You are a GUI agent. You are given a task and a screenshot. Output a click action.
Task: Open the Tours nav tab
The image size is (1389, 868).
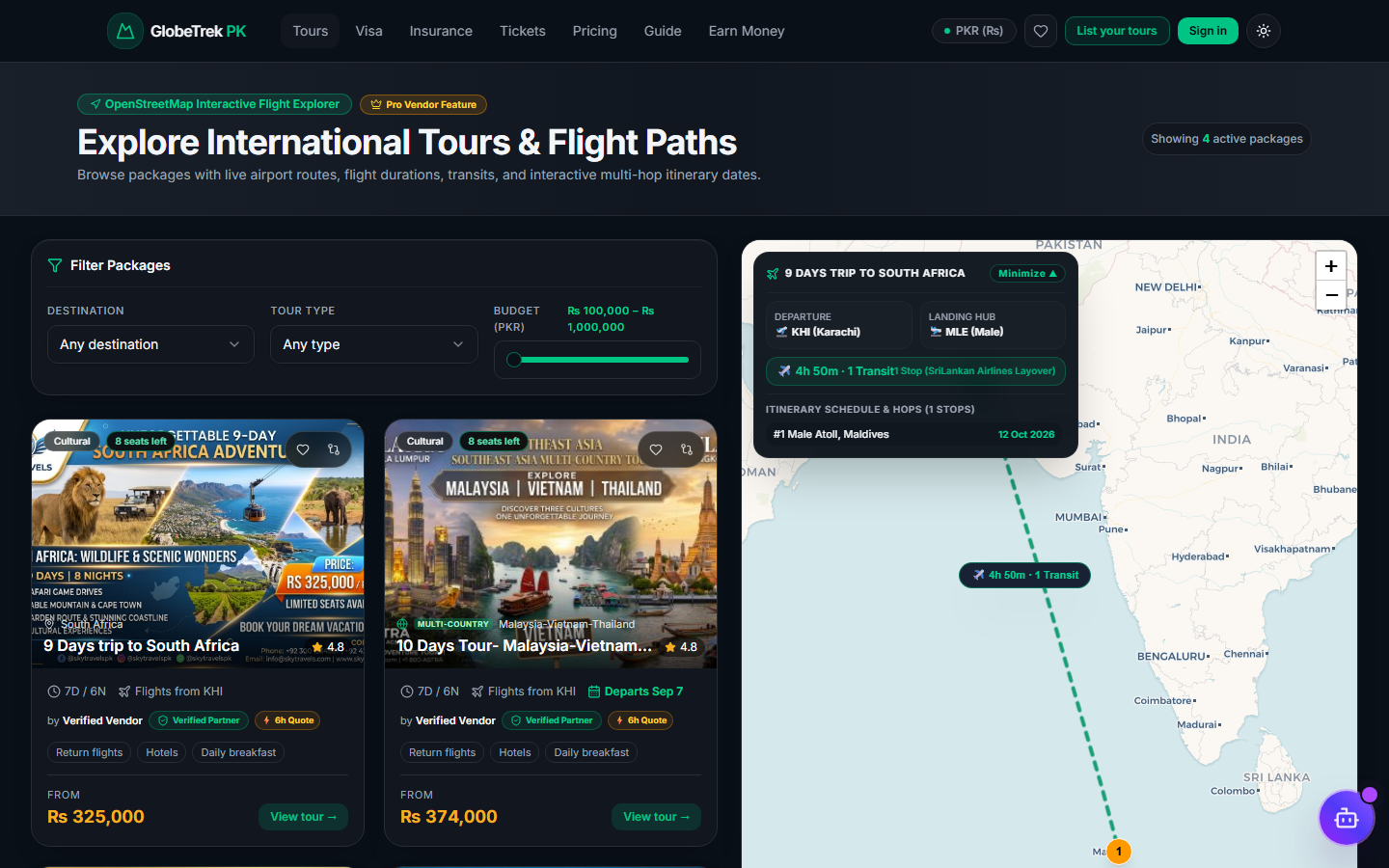311,31
